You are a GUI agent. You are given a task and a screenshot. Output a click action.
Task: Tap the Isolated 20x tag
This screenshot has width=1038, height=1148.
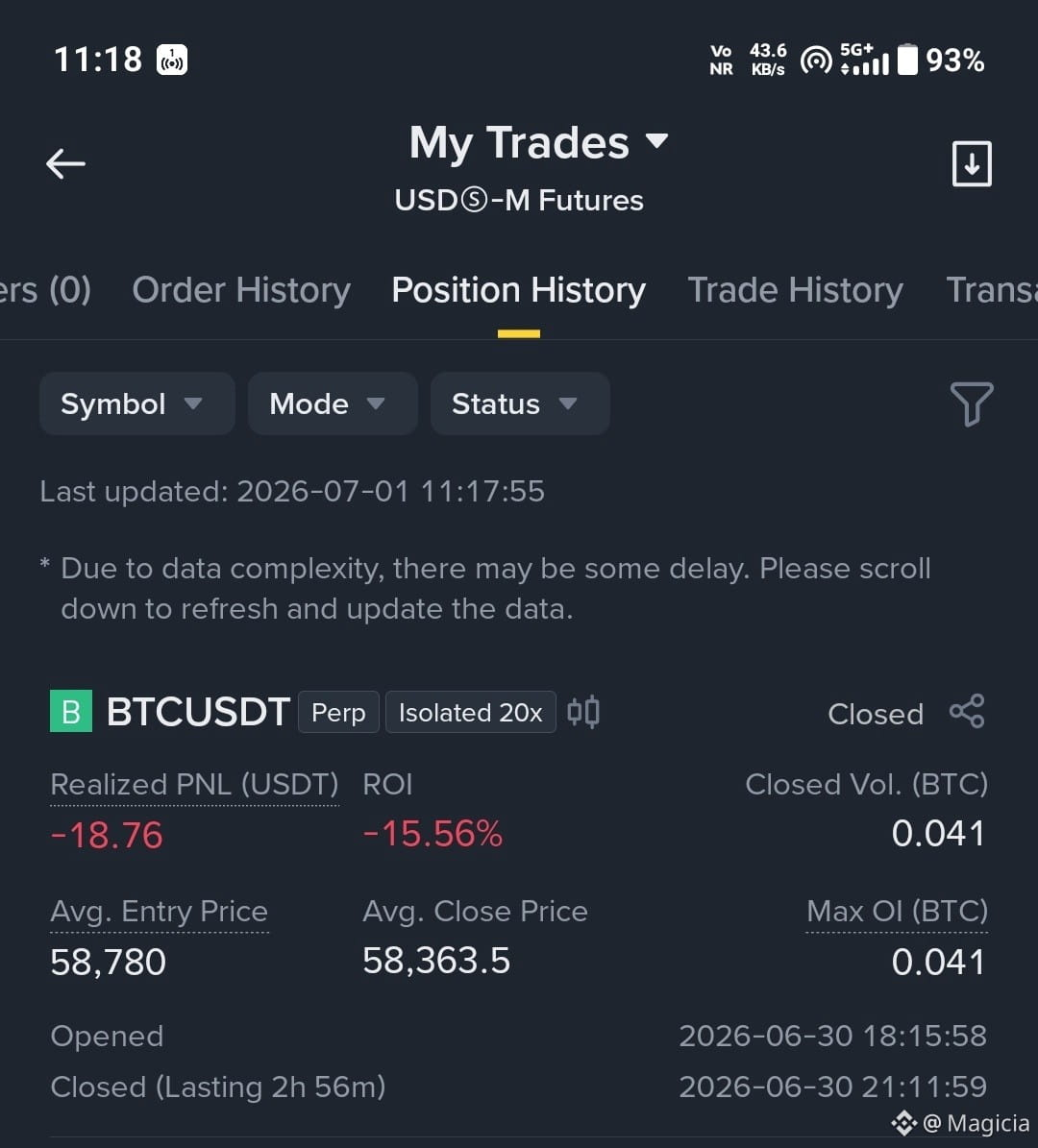tap(470, 712)
